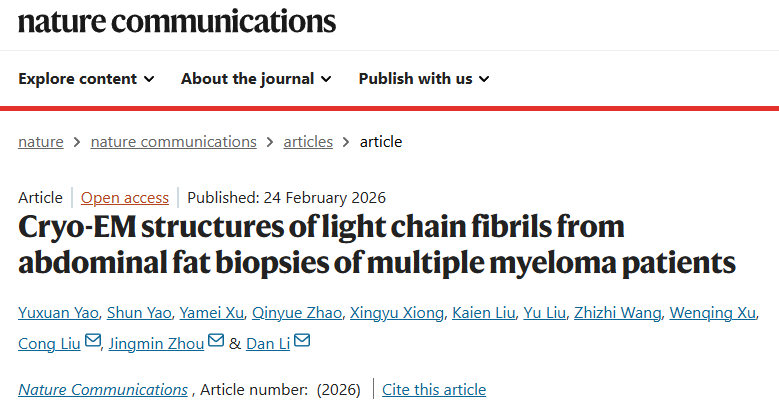This screenshot has width=779, height=417.
Task: Navigate to the articles breadcrumb
Action: (308, 142)
